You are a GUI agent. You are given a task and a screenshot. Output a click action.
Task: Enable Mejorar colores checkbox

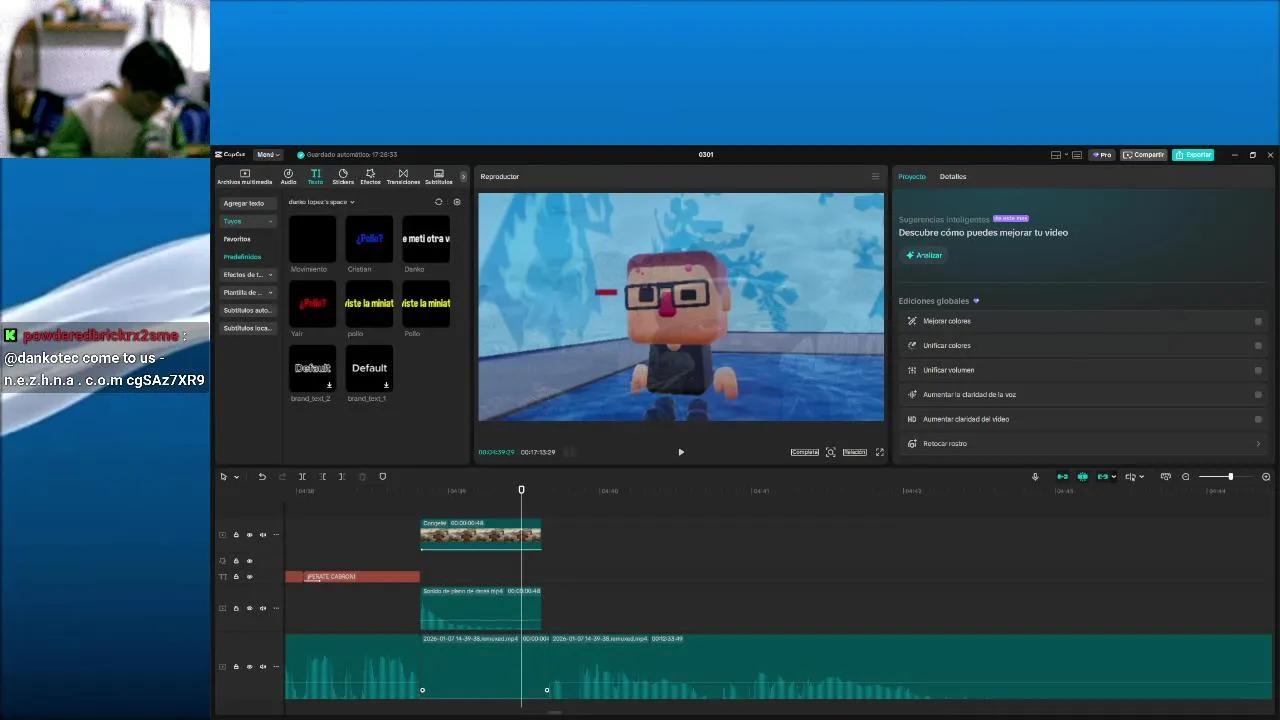(1258, 321)
